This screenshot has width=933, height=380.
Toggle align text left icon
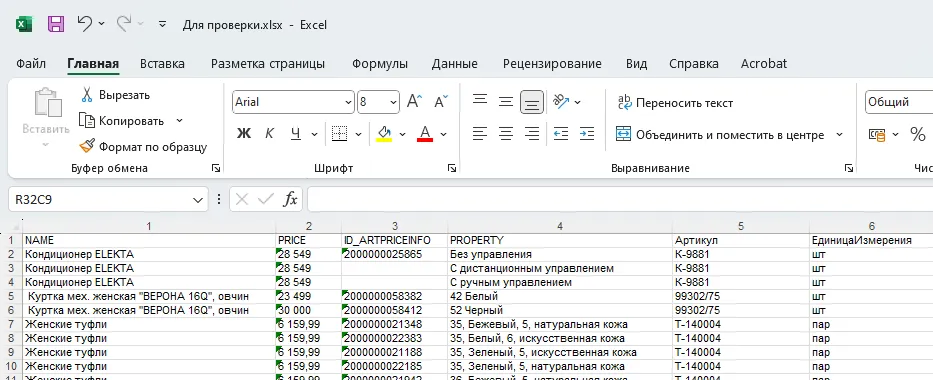[x=480, y=134]
